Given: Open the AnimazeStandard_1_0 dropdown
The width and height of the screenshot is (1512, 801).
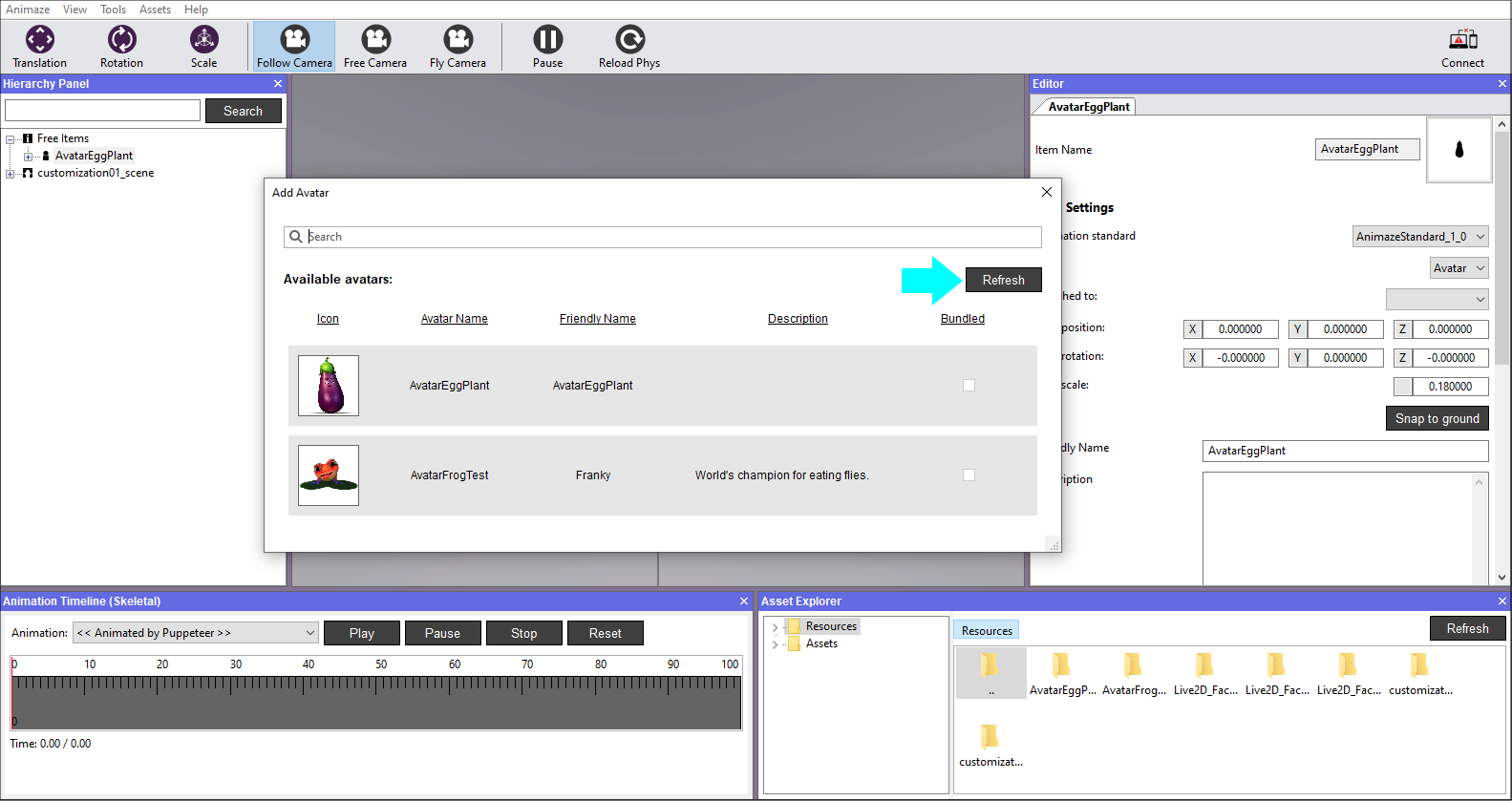Looking at the screenshot, I should coord(1420,237).
